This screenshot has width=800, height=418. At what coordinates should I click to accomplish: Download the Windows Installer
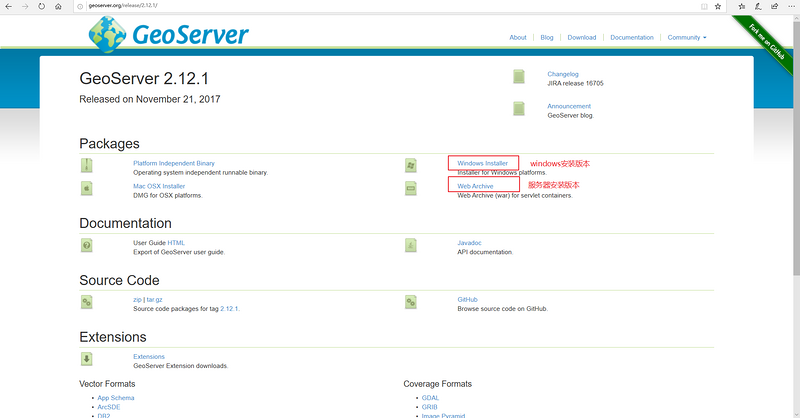pos(483,163)
